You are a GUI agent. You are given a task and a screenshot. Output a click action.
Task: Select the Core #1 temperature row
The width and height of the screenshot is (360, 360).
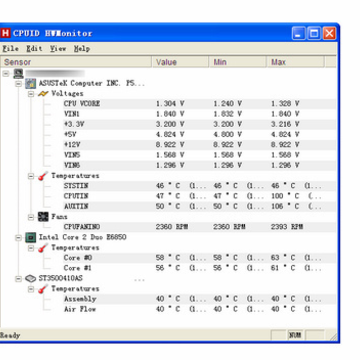tap(199, 268)
